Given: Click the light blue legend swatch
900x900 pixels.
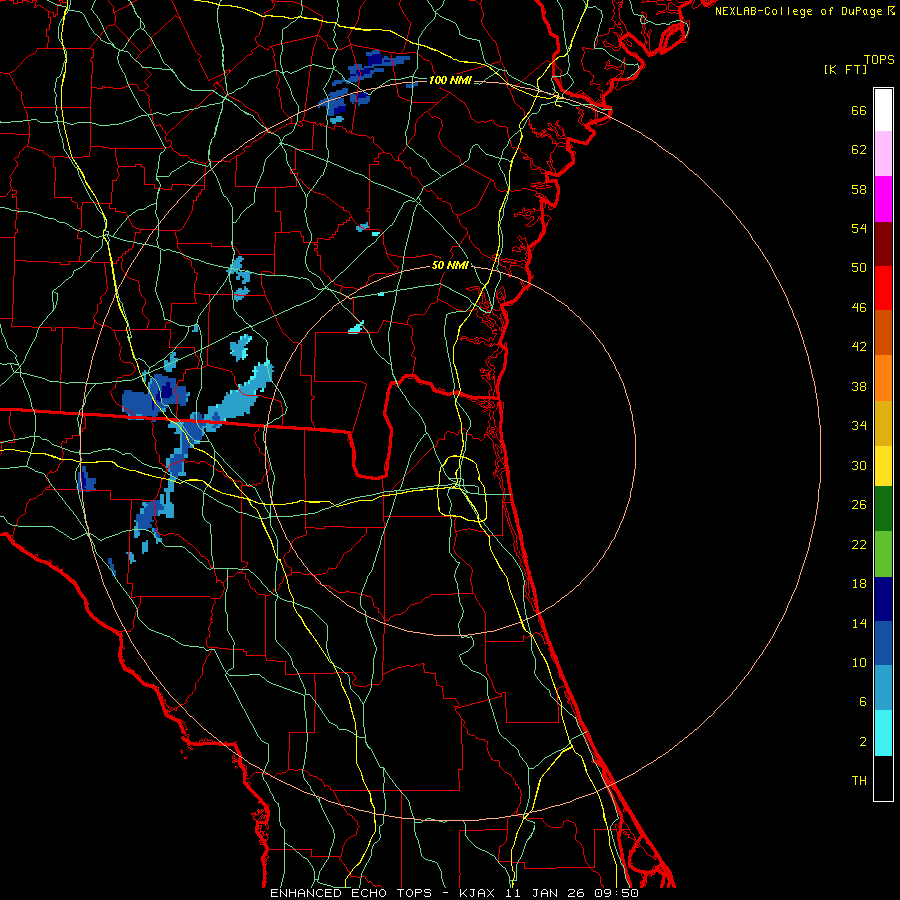Looking at the screenshot, I should (883, 688).
